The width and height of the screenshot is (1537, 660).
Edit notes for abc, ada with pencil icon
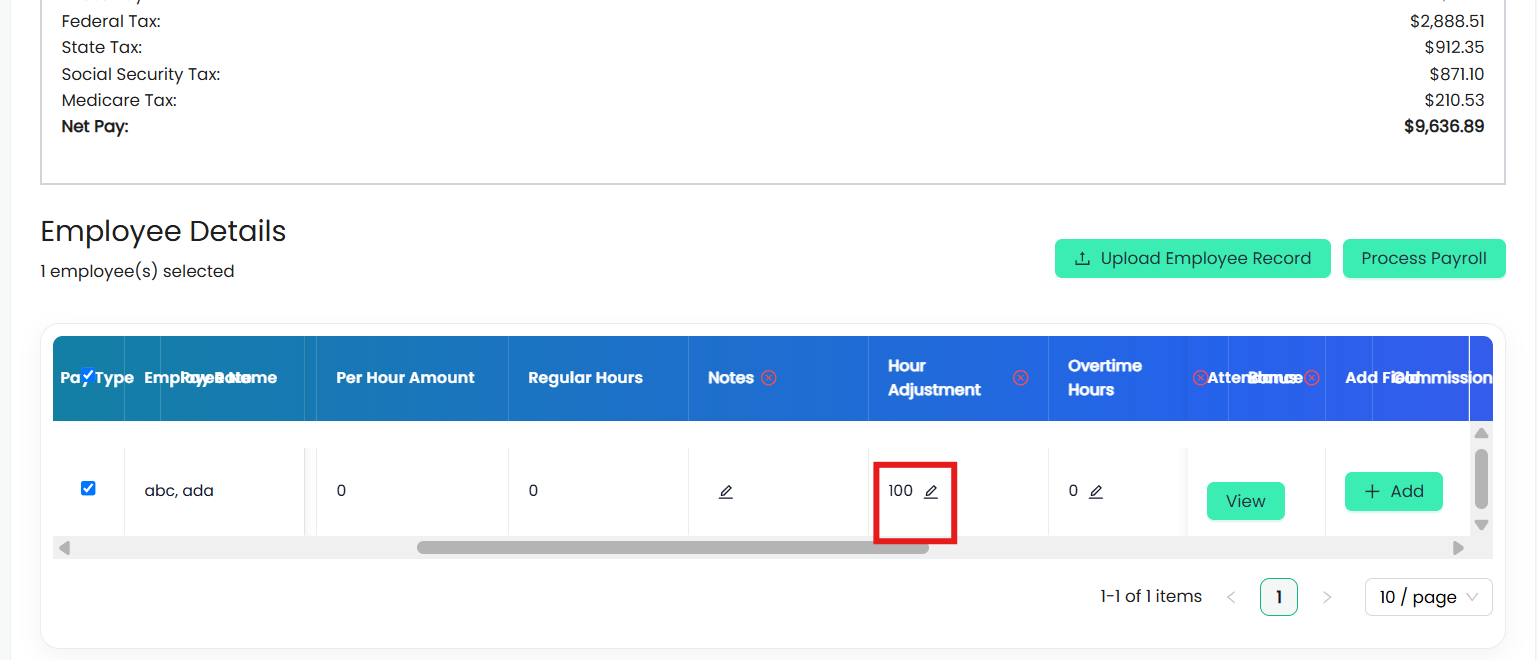(x=726, y=492)
